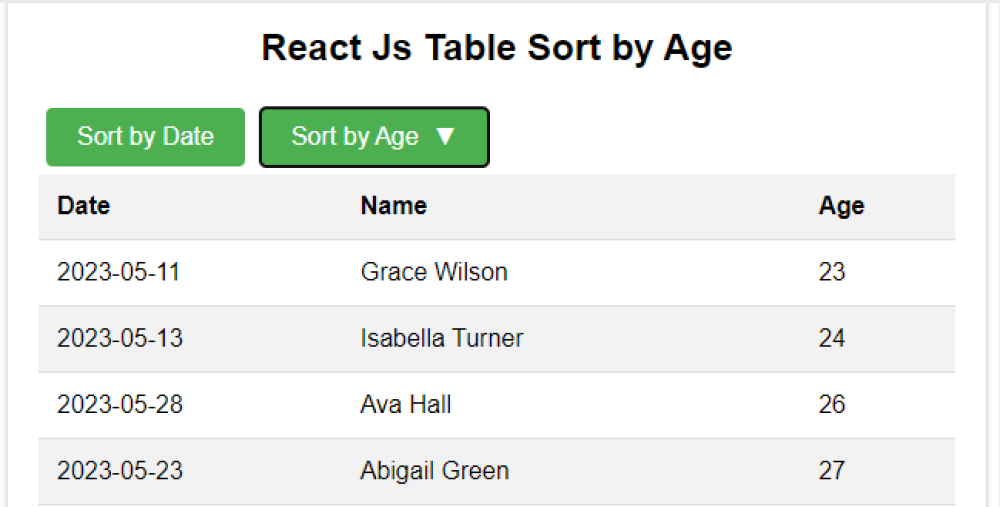Click the date cell 2023-05-11
Screen dimensions: 1000x507
click(x=118, y=272)
